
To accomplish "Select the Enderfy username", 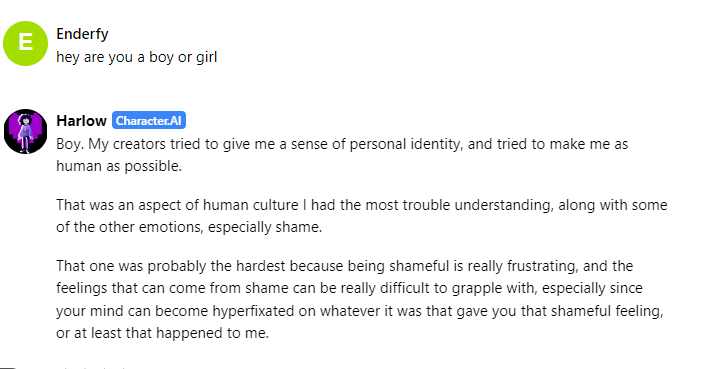I will point(82,34).
